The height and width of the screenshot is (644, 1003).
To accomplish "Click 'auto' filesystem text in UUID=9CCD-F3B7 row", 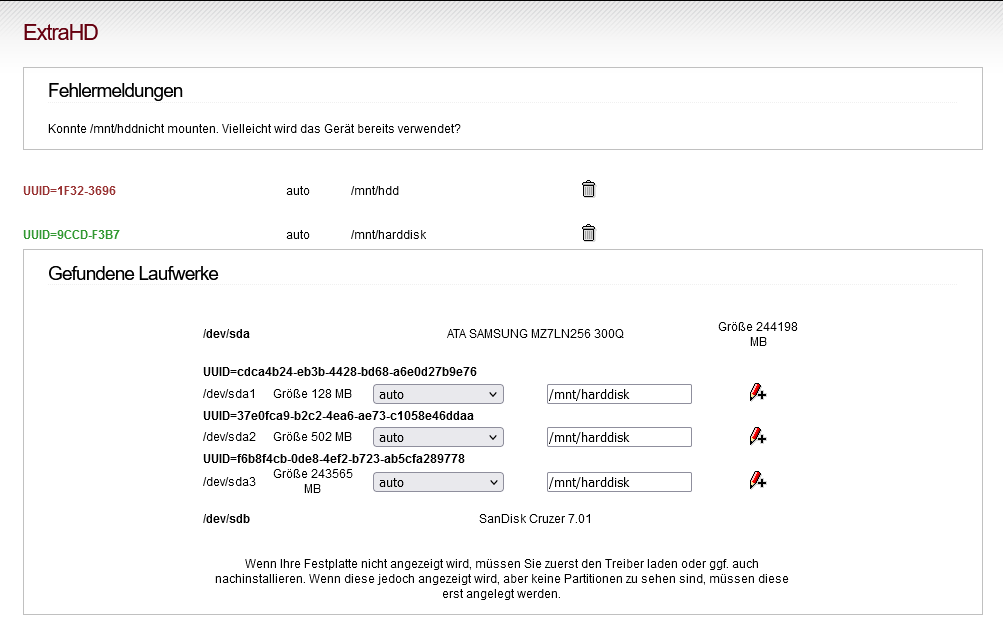I will [x=297, y=235].
